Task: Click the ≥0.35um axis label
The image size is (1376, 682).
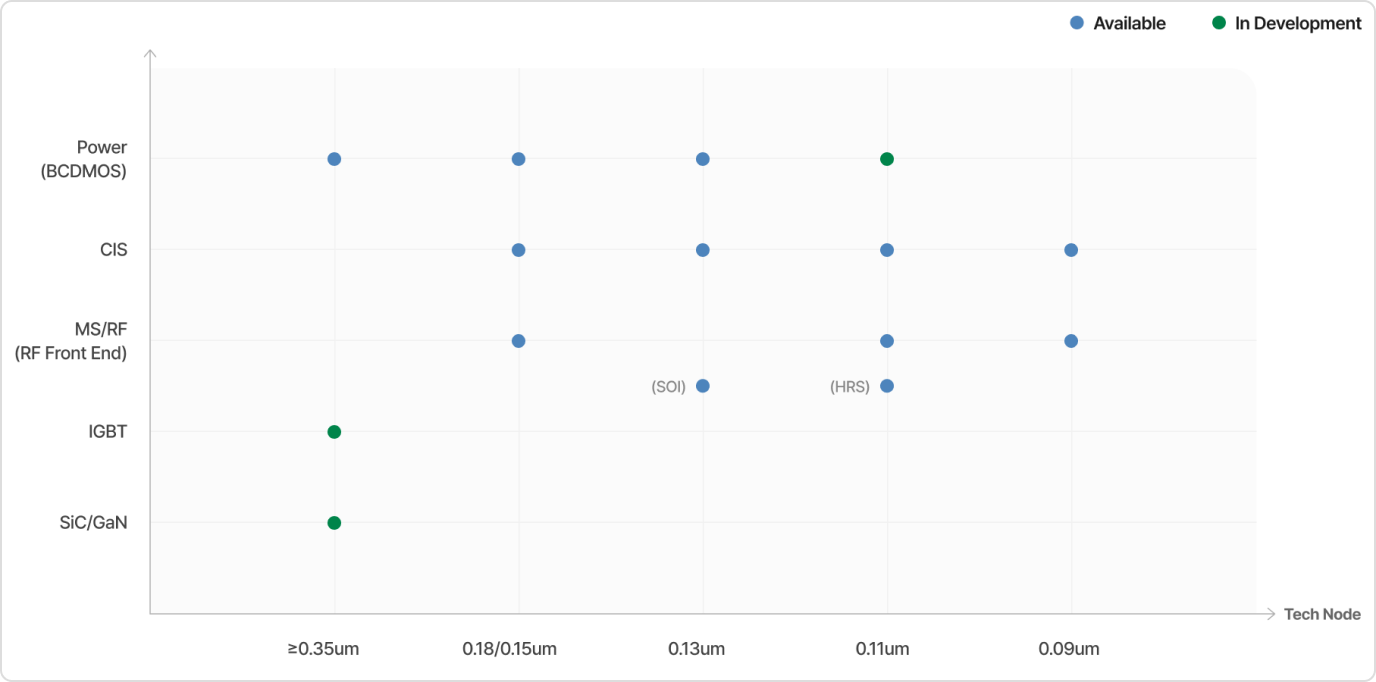Action: [x=323, y=649]
